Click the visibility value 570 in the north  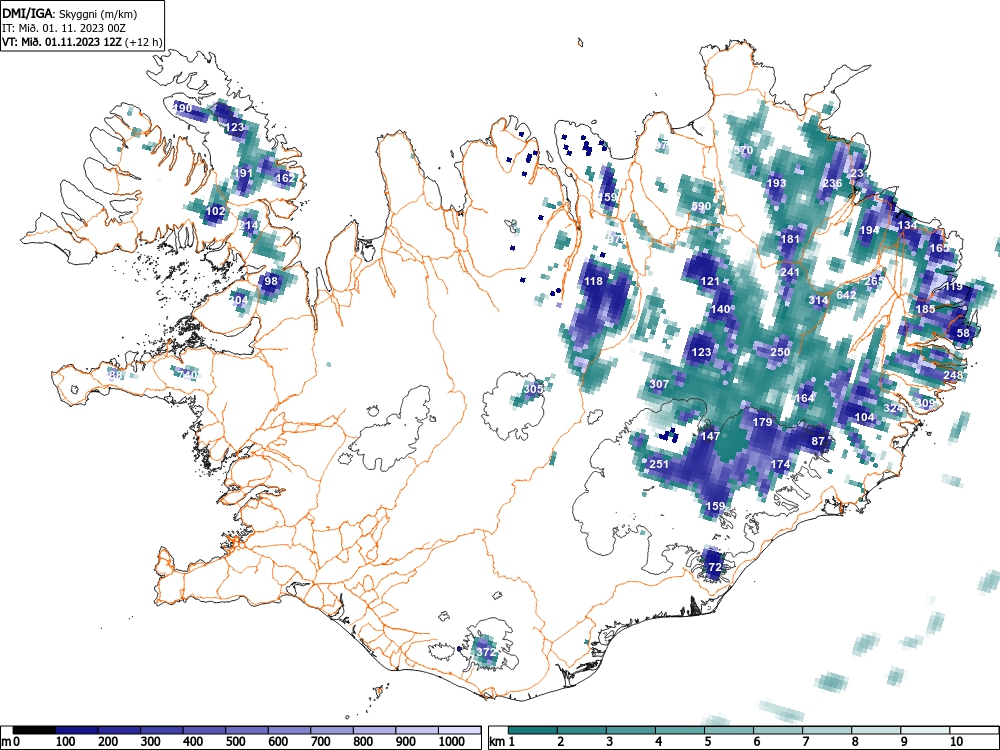click(x=744, y=150)
